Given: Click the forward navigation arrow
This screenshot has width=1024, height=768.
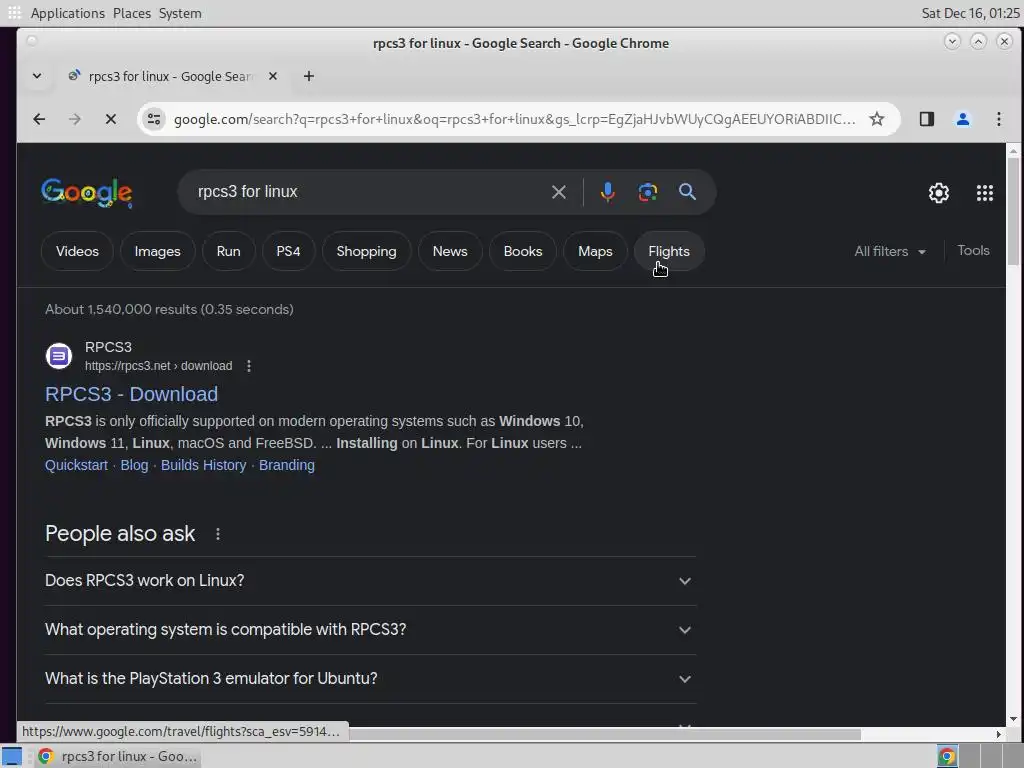Looking at the screenshot, I should [x=74, y=119].
